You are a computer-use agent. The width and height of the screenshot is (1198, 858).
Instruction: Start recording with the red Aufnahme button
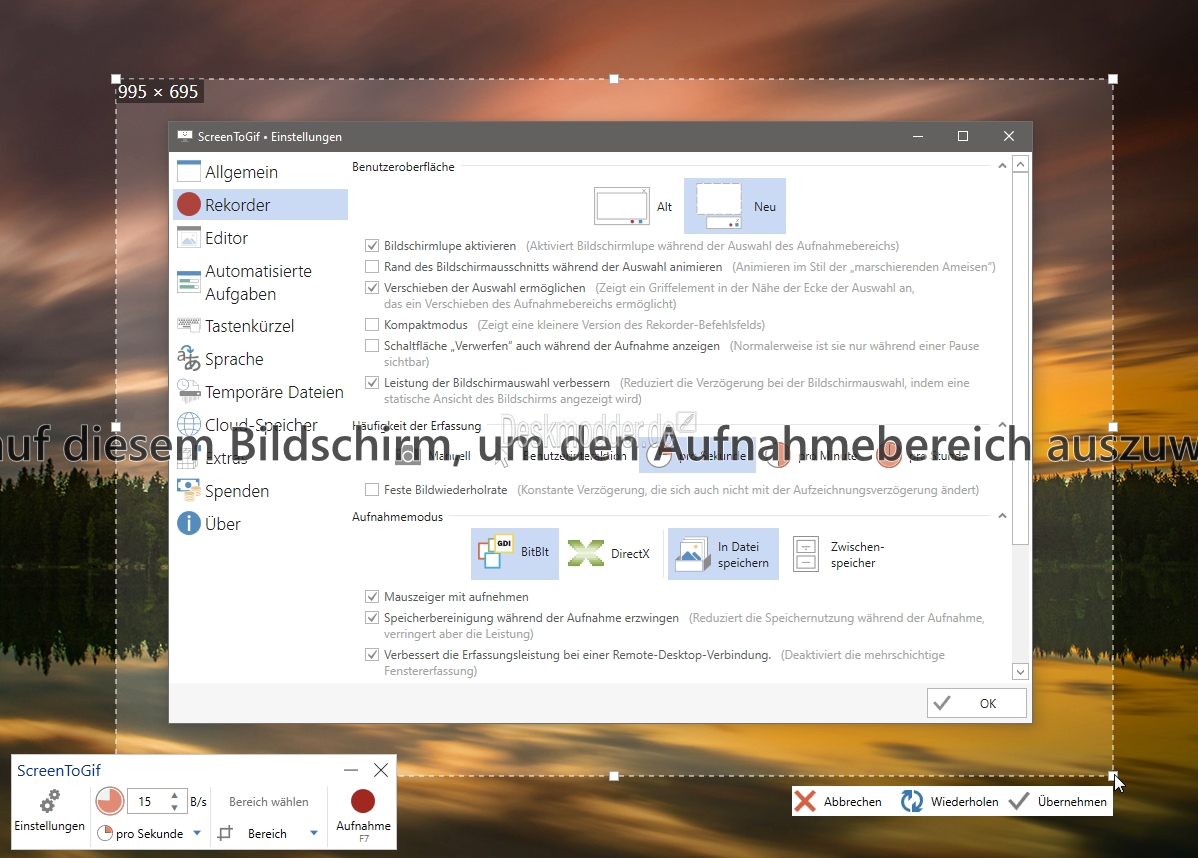coord(363,816)
